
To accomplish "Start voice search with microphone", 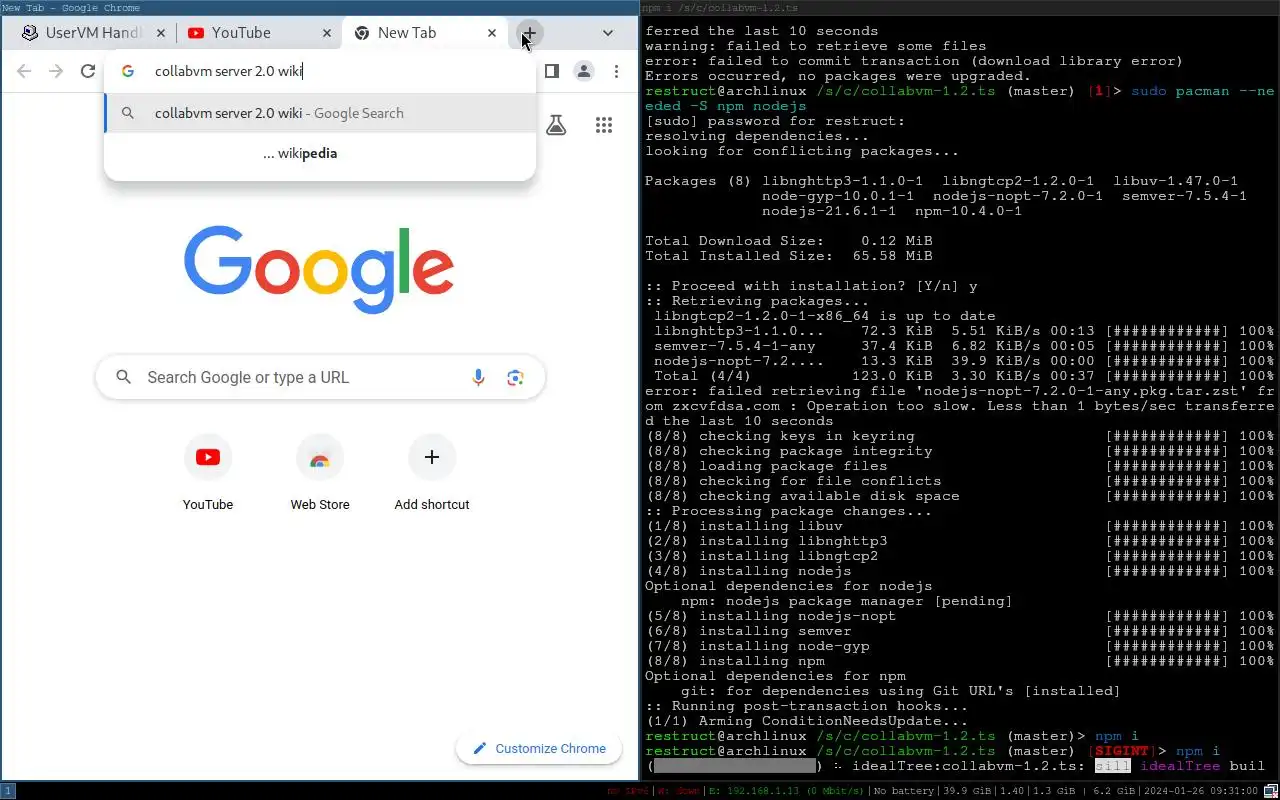I will click(x=478, y=377).
